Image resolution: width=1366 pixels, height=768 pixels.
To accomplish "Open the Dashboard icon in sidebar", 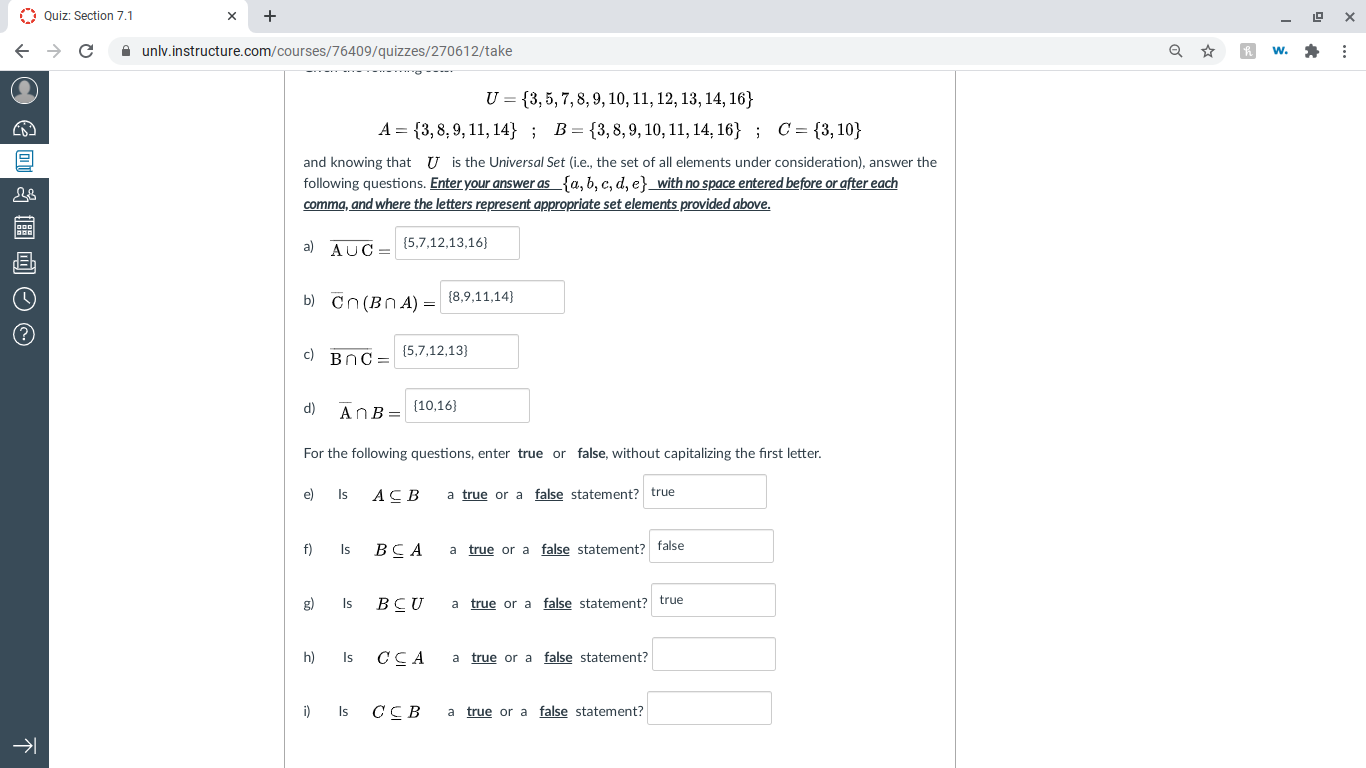I will coord(24,130).
